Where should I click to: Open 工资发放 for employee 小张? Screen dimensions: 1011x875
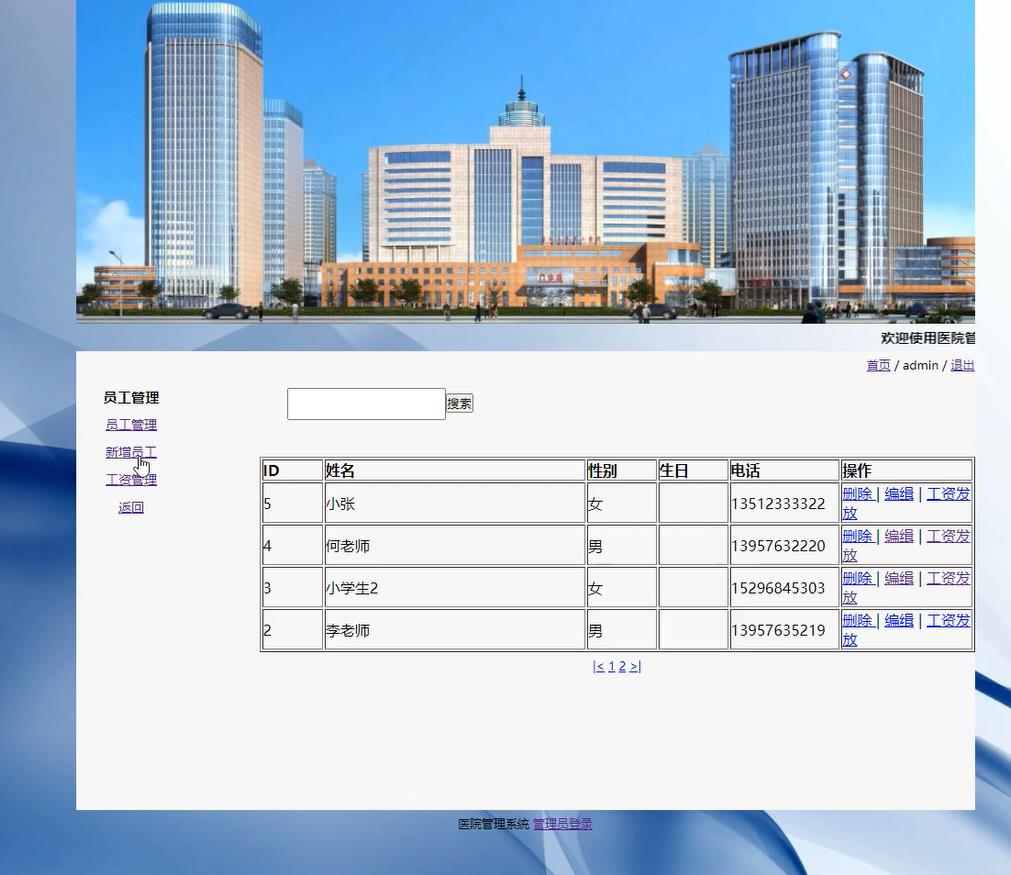coord(948,494)
